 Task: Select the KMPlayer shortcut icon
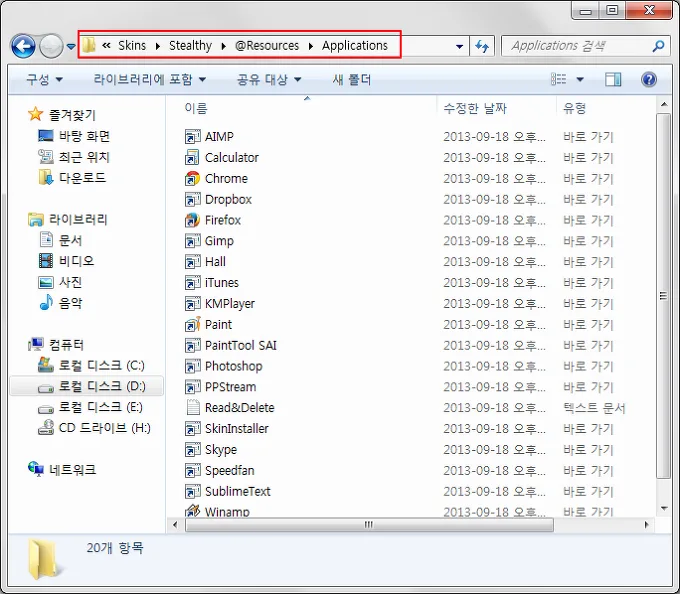click(x=193, y=303)
